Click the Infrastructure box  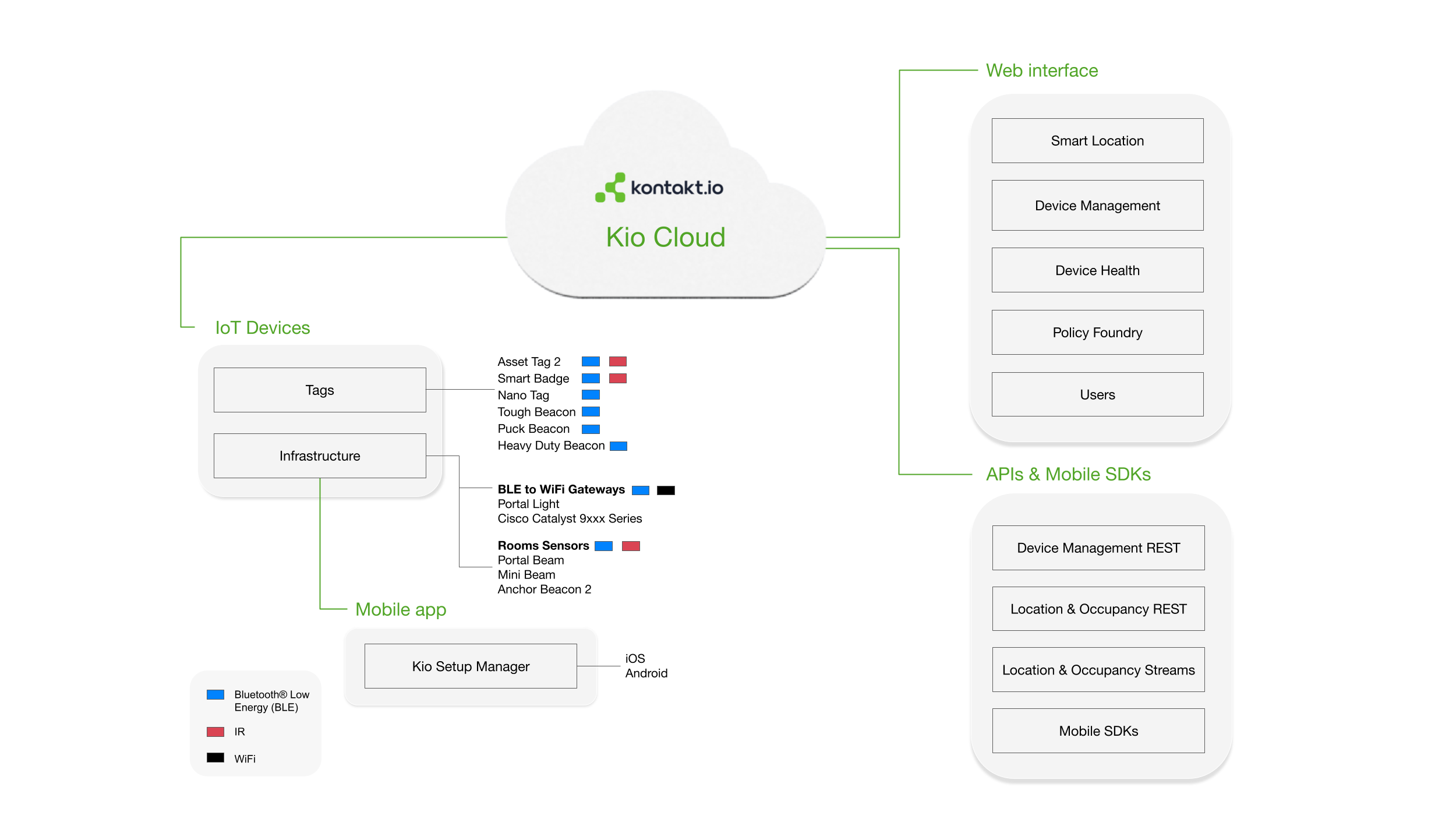[320, 456]
